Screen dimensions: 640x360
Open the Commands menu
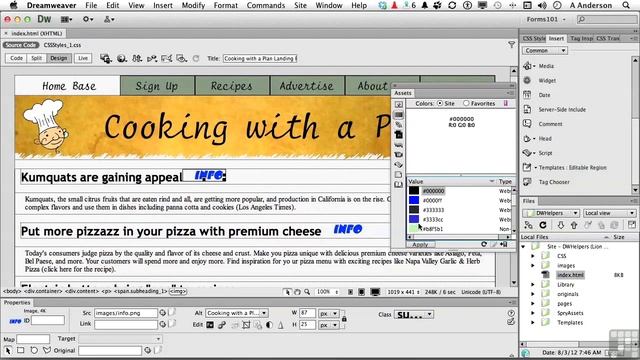[x=266, y=5]
